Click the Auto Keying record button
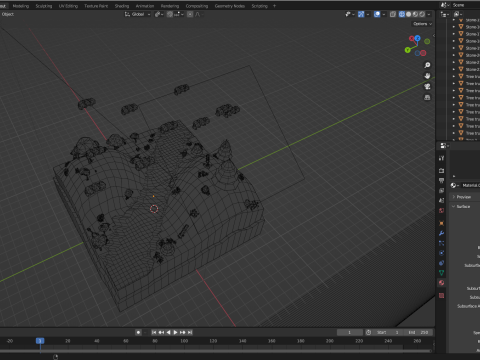Viewport: 480px width, 360px height. [x=138, y=332]
